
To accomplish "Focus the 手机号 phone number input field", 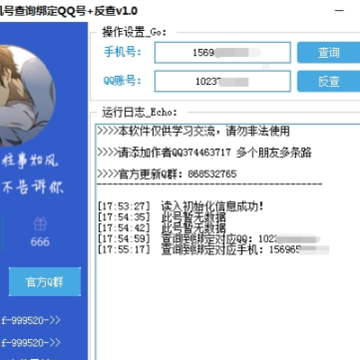I will tap(222, 53).
